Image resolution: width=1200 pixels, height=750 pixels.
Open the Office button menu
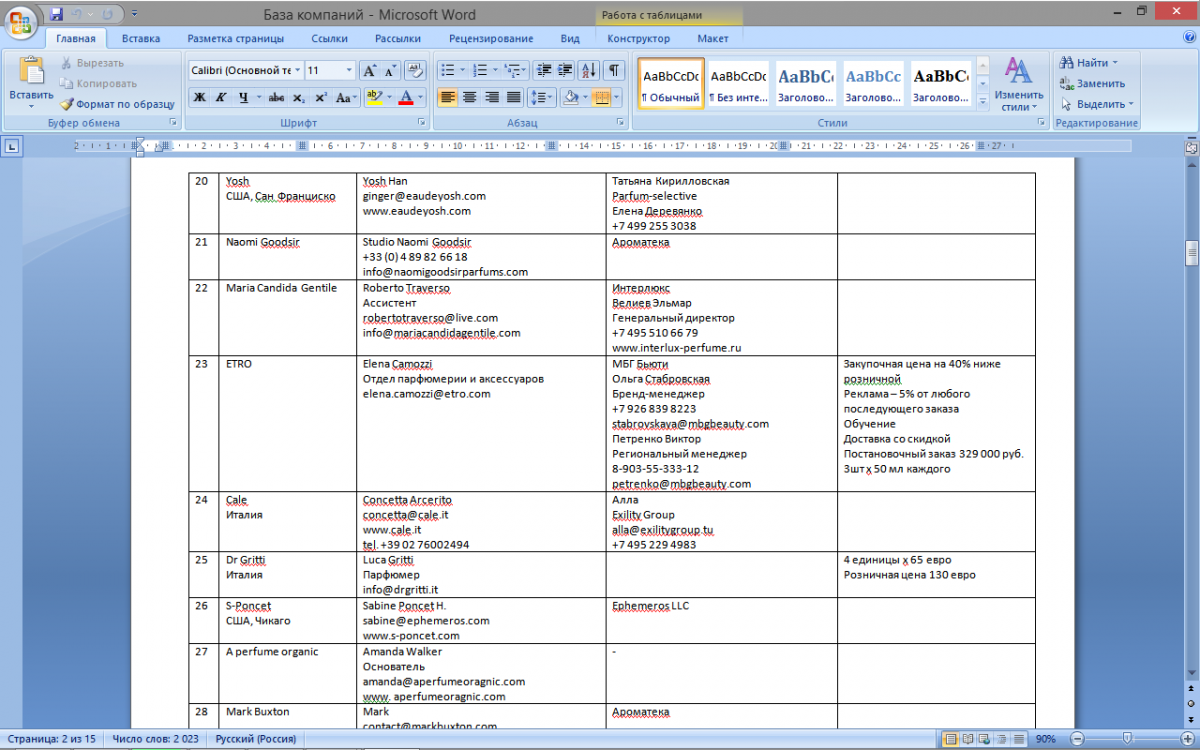pyautogui.click(x=22, y=20)
